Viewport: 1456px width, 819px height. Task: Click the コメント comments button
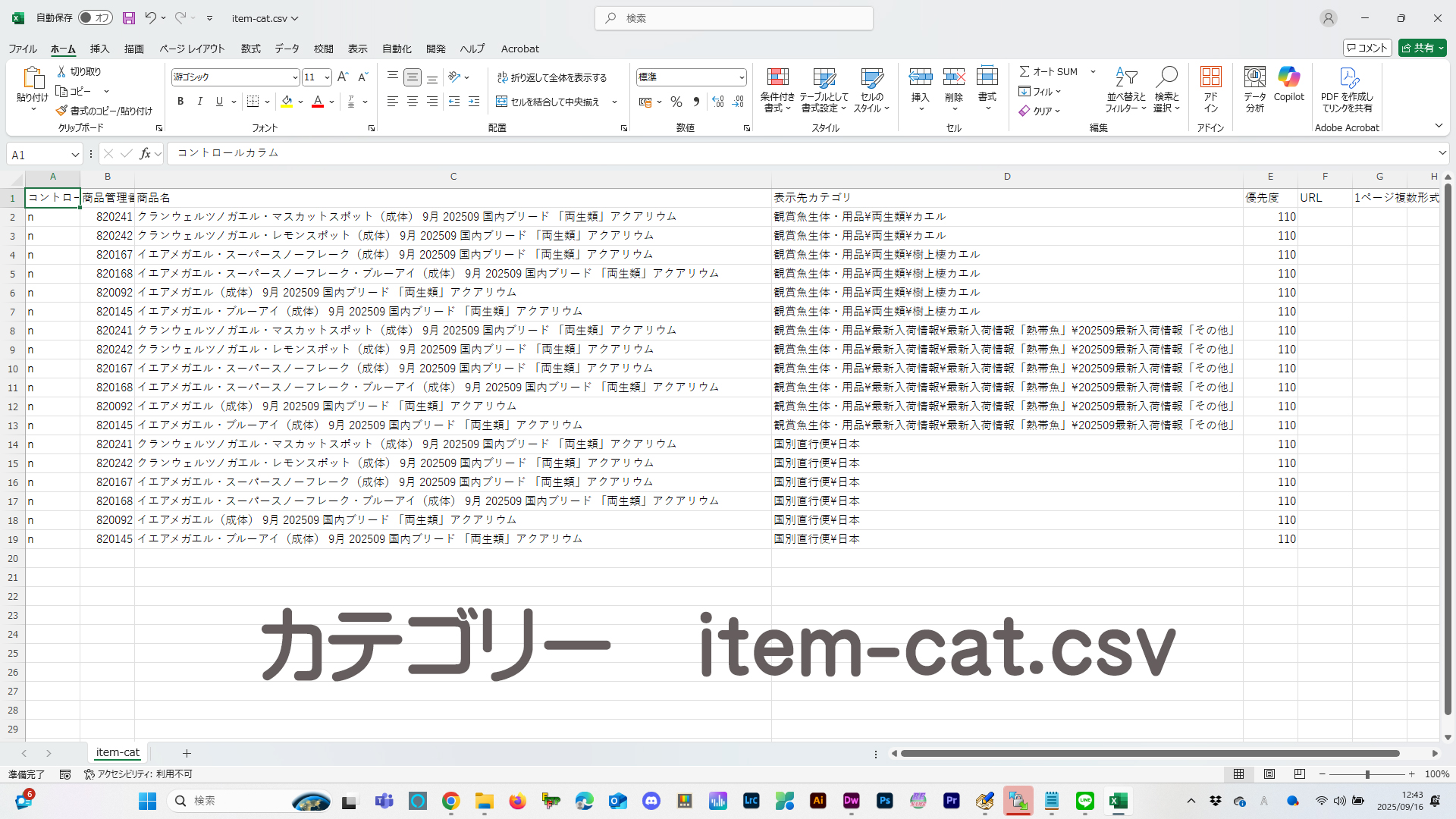pos(1367,48)
